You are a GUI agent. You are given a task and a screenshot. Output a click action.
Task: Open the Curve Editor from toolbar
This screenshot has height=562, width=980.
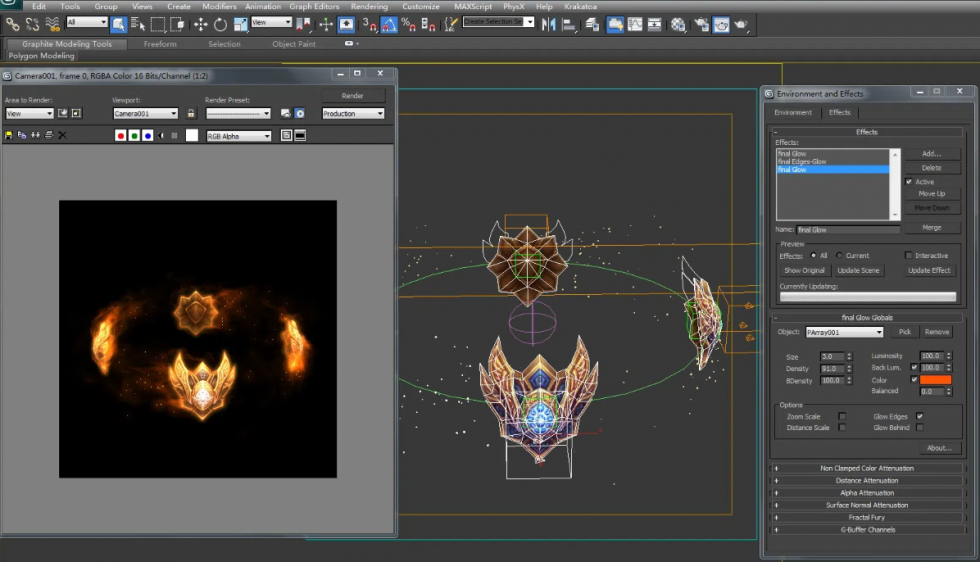coord(635,24)
